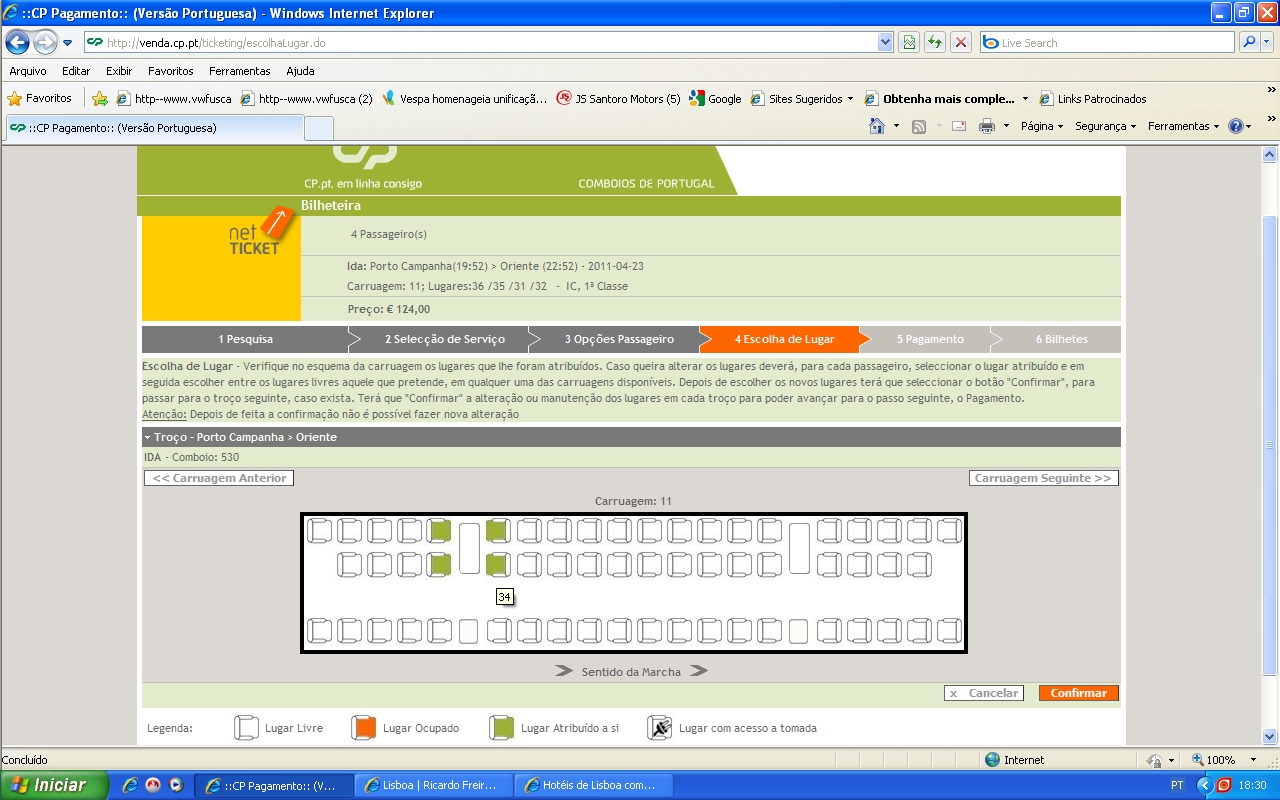
Task: Click the Carruagem Seguinte button
Action: coord(1043,478)
